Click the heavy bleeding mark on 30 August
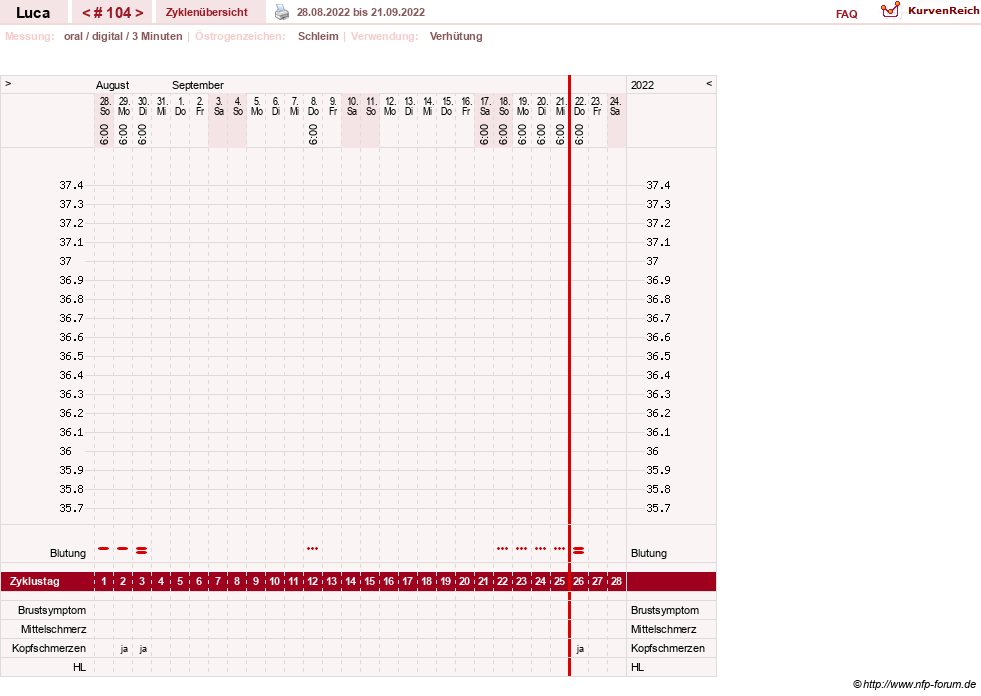The image size is (981, 696). [142, 550]
